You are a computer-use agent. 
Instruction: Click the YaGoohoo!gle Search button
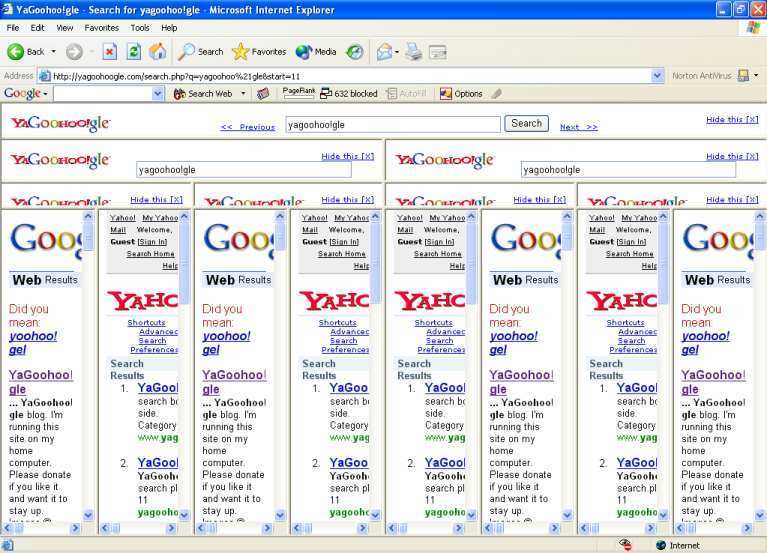[526, 123]
